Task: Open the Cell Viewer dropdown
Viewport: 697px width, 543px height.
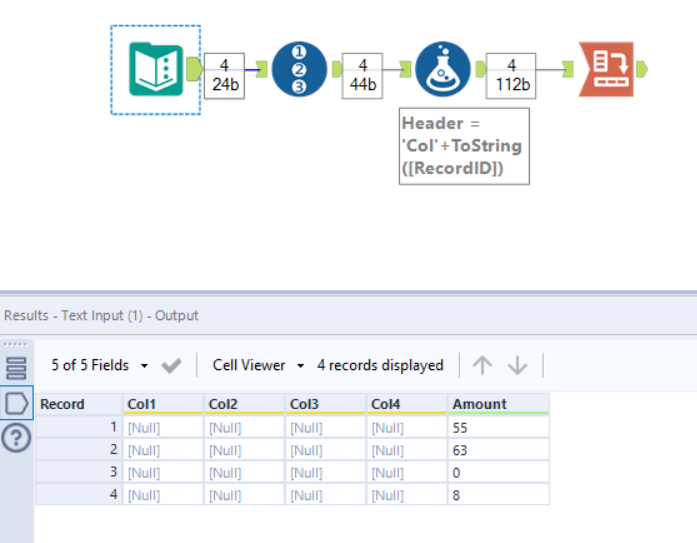Action: pos(258,366)
